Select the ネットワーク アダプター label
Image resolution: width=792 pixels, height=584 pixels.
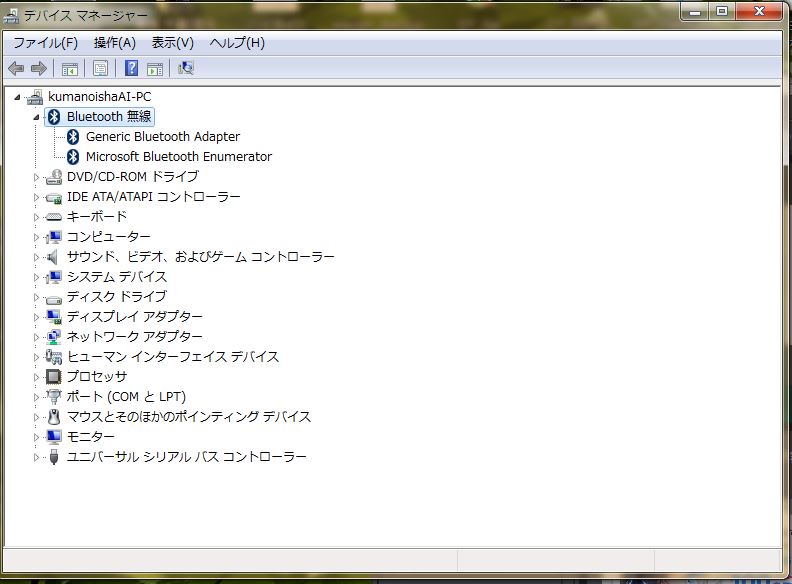(x=134, y=336)
